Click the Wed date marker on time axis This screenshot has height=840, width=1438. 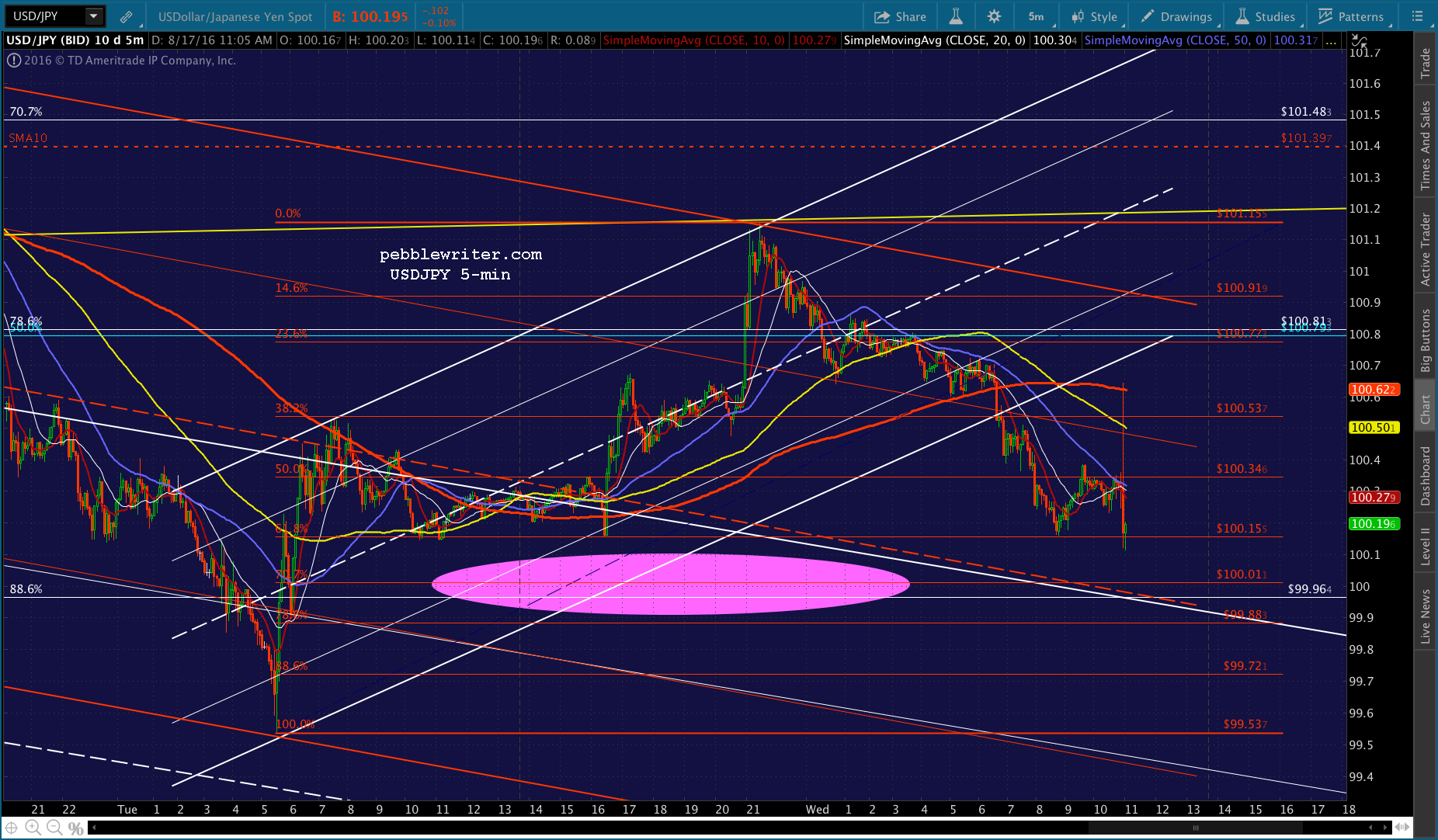tap(817, 809)
